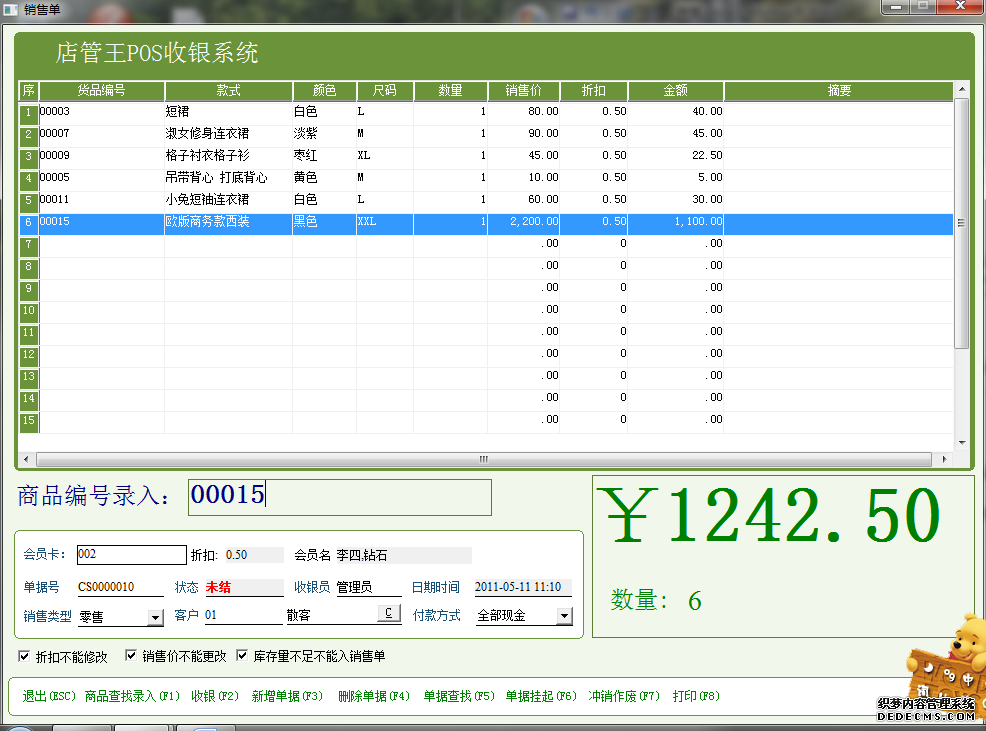The width and height of the screenshot is (986, 731).
Task: Click 退出(ESC) to exit
Action: tap(49, 696)
